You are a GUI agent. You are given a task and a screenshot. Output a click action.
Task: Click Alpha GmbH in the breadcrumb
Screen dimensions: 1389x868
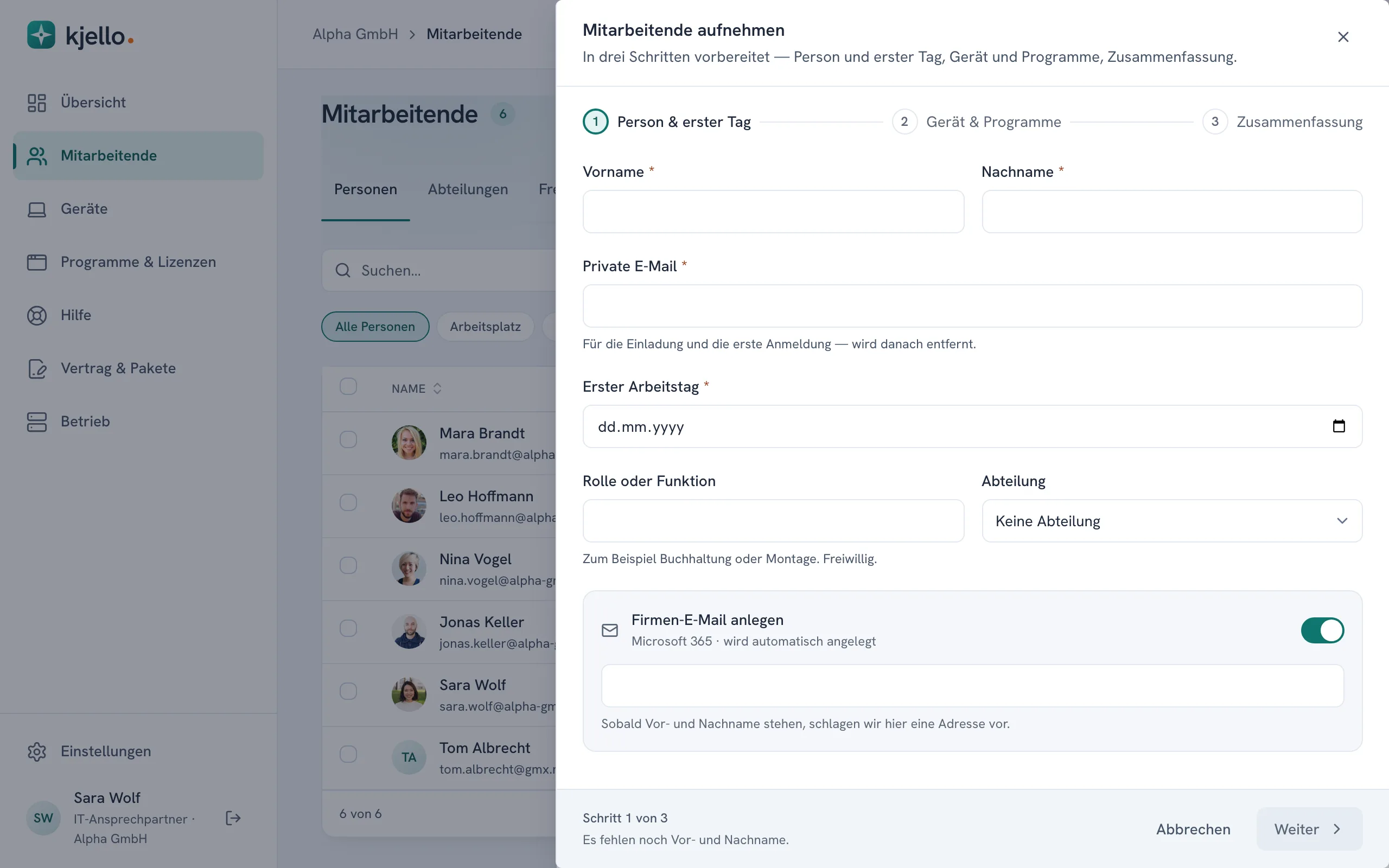tap(355, 34)
